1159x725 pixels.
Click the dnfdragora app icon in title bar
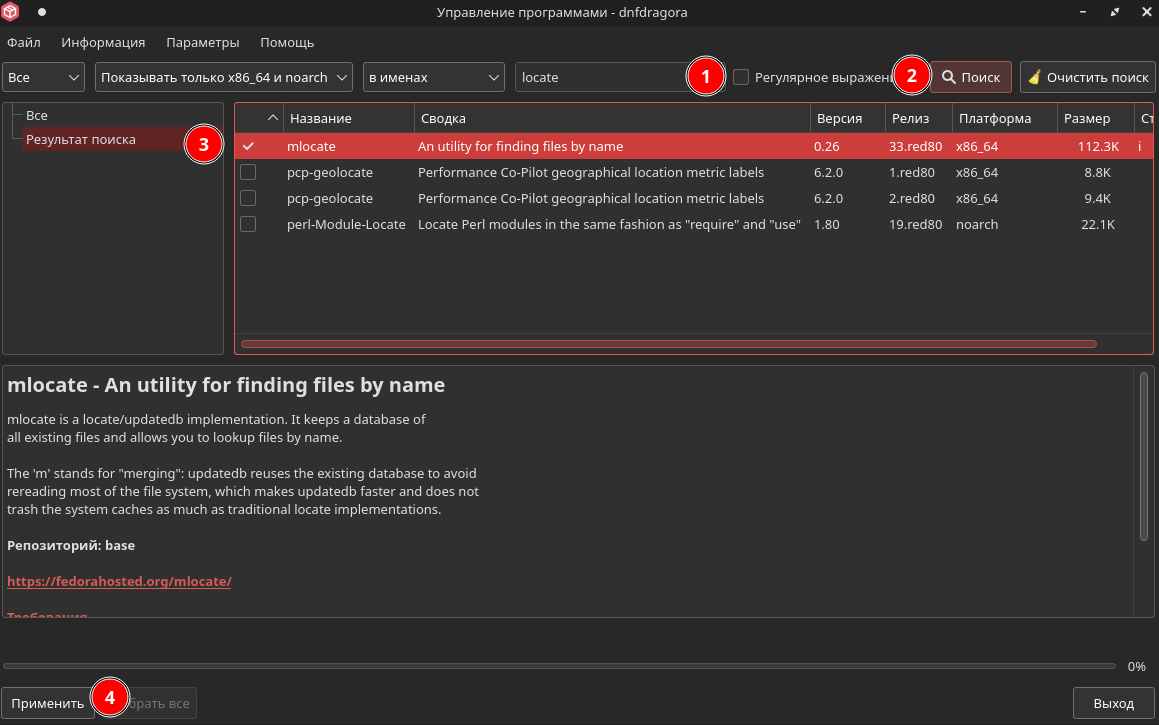[11, 12]
